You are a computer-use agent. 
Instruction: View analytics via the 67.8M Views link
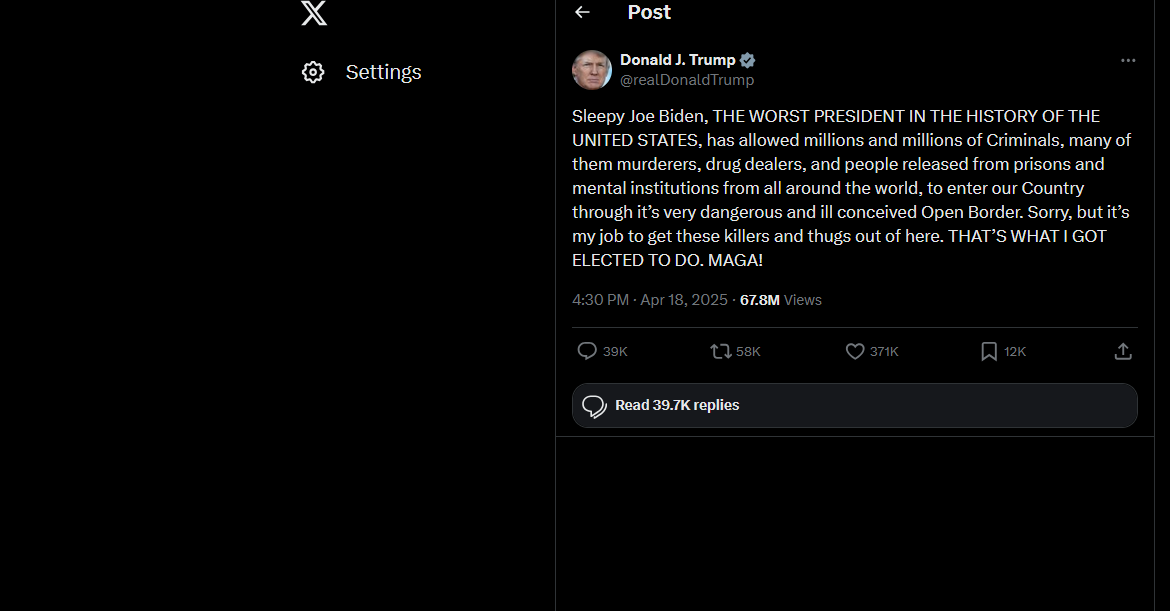coord(780,299)
